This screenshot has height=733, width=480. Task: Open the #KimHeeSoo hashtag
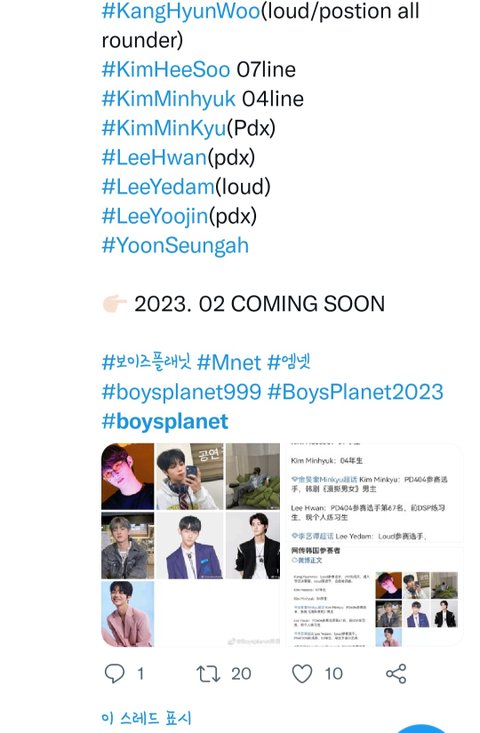point(166,70)
